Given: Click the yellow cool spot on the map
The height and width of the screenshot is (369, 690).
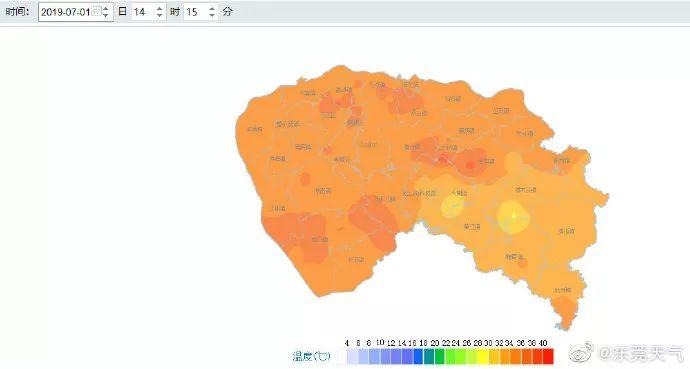Looking at the screenshot, I should (514, 216).
